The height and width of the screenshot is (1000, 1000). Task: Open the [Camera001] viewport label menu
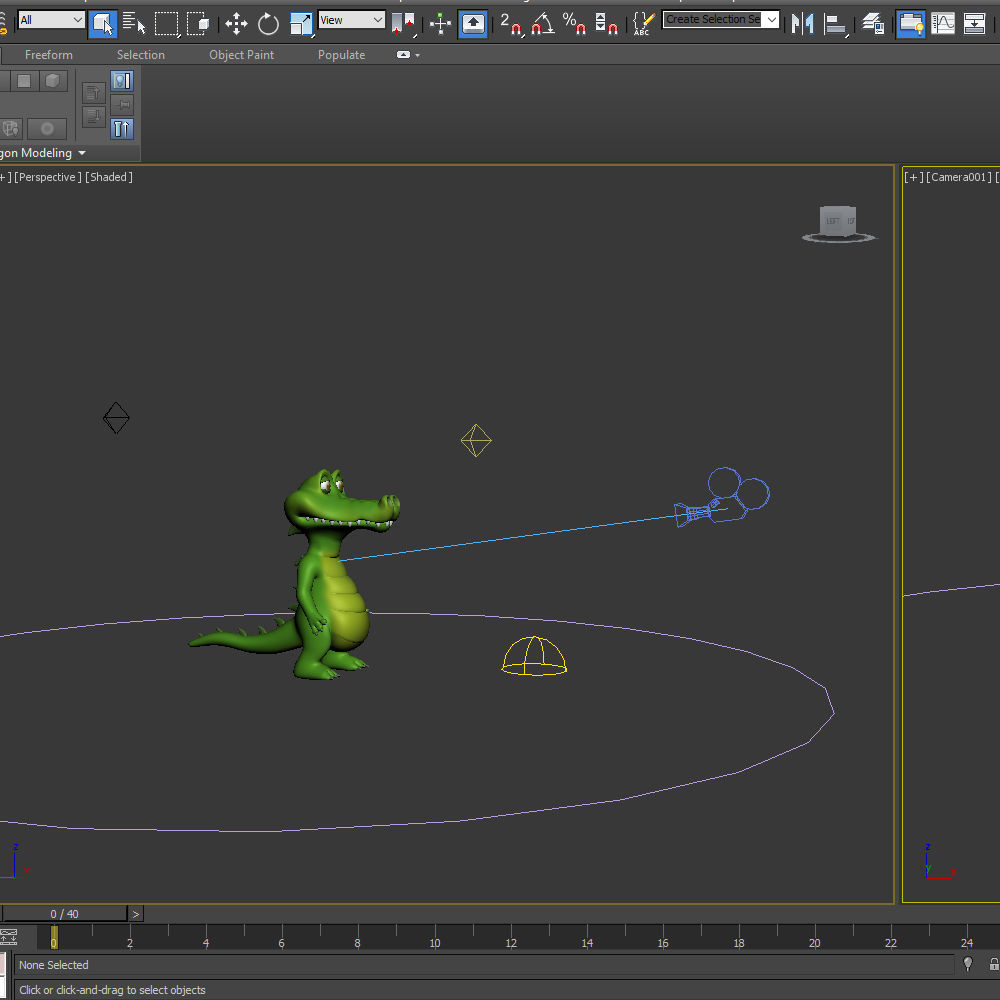tap(960, 177)
